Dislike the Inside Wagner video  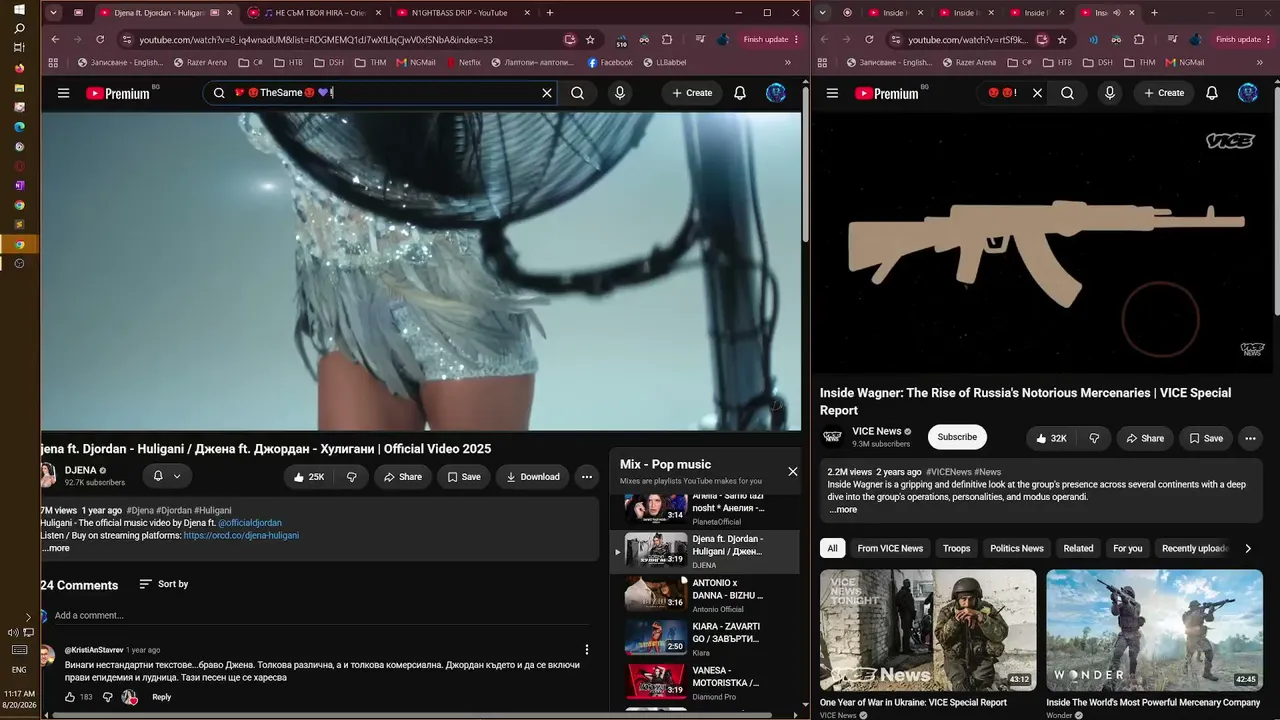coord(1094,438)
